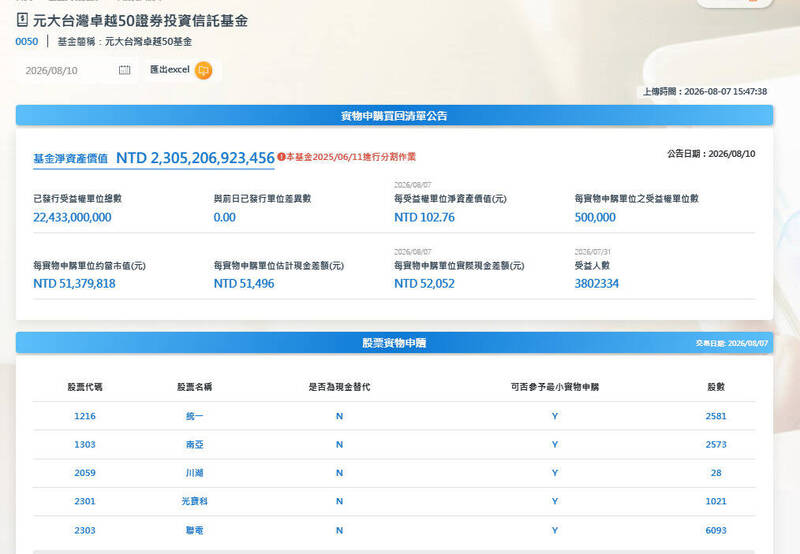Click the 受益人數 label
Image resolution: width=800 pixels, height=554 pixels.
point(592,266)
